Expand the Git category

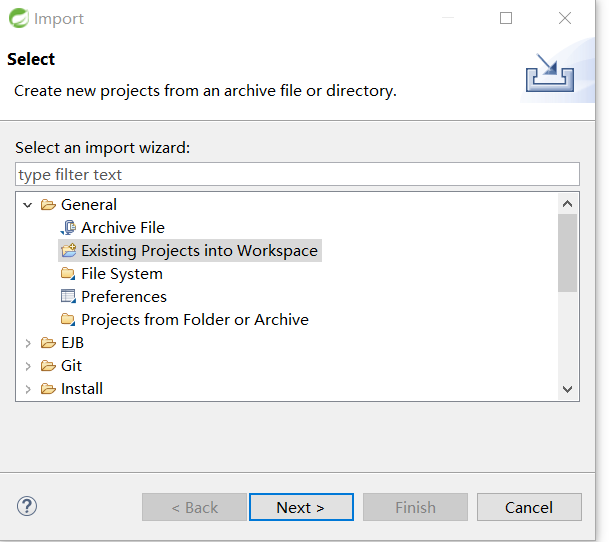point(28,366)
